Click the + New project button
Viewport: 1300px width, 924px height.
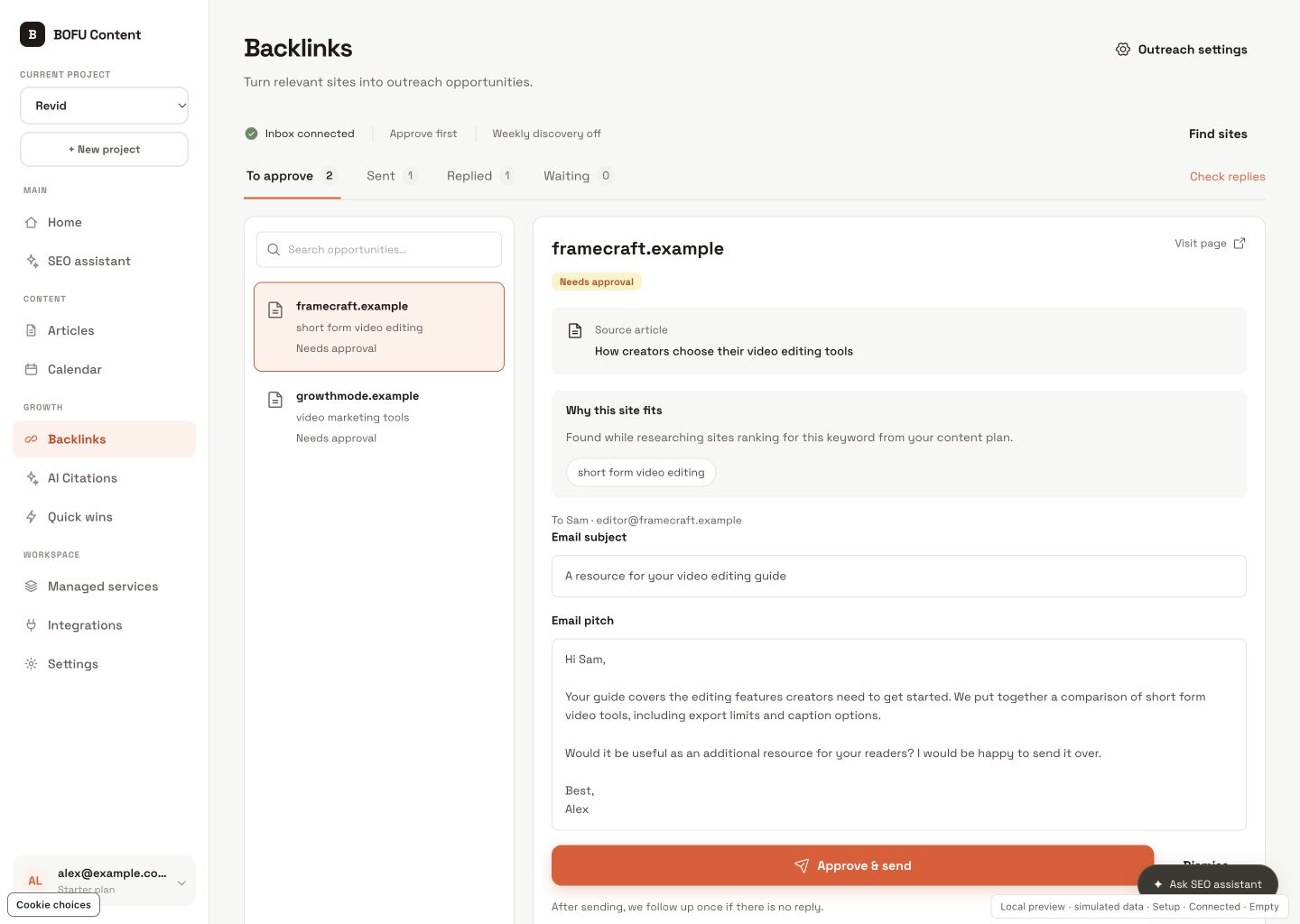(104, 150)
